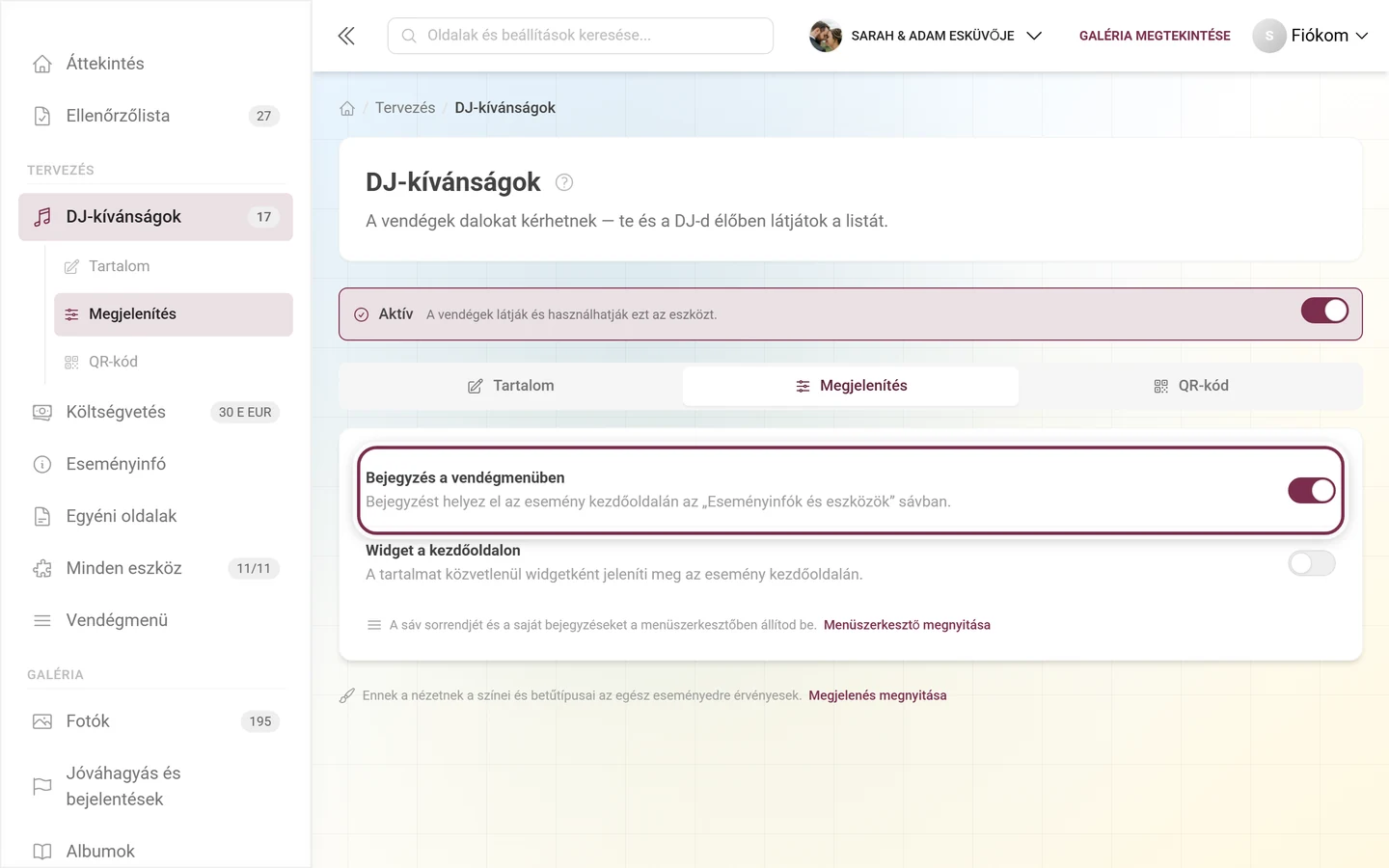Click the flag icon for Jóváhagyás és bejelentések

[42, 786]
